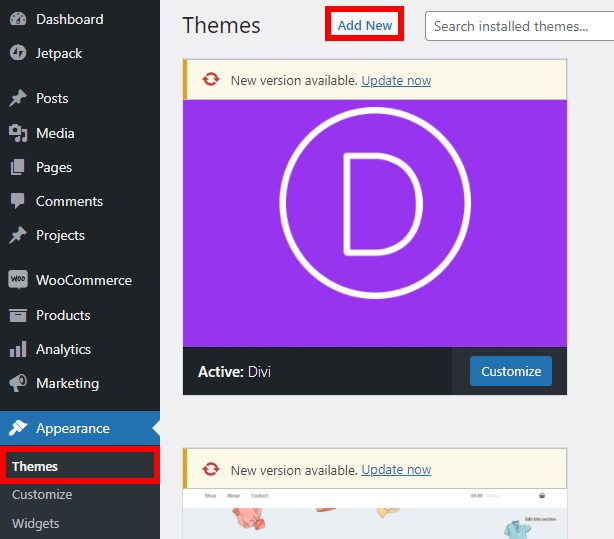Open the Analytics menu
This screenshot has width=614, height=539.
[x=80, y=349]
